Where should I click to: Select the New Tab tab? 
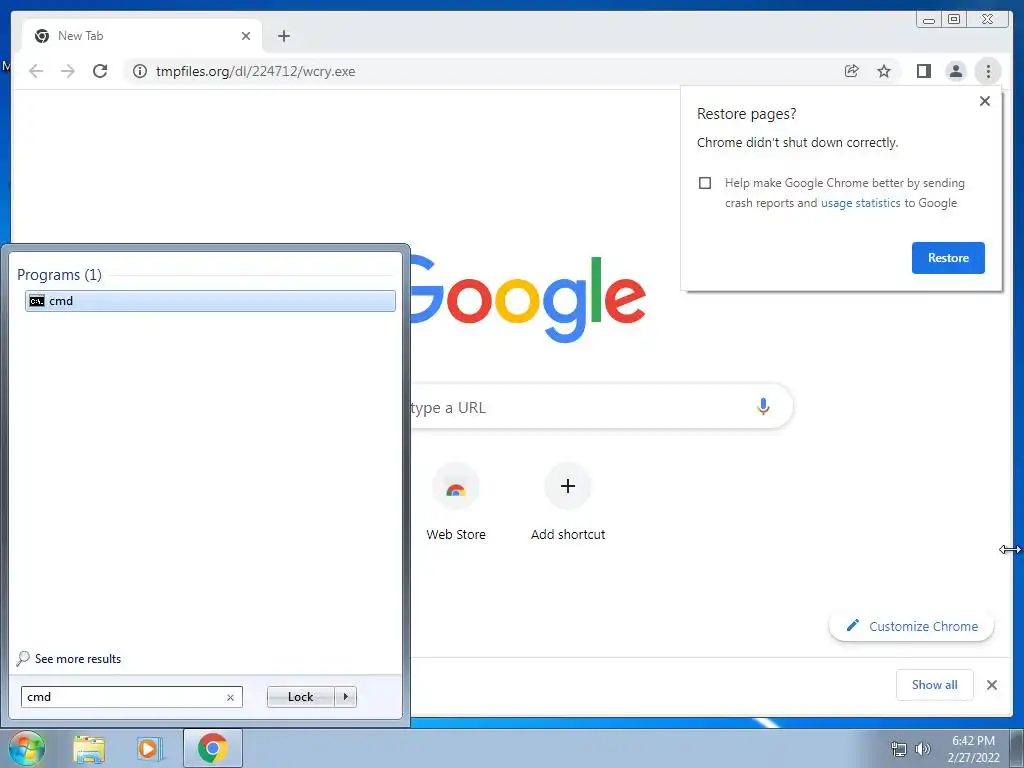point(142,36)
